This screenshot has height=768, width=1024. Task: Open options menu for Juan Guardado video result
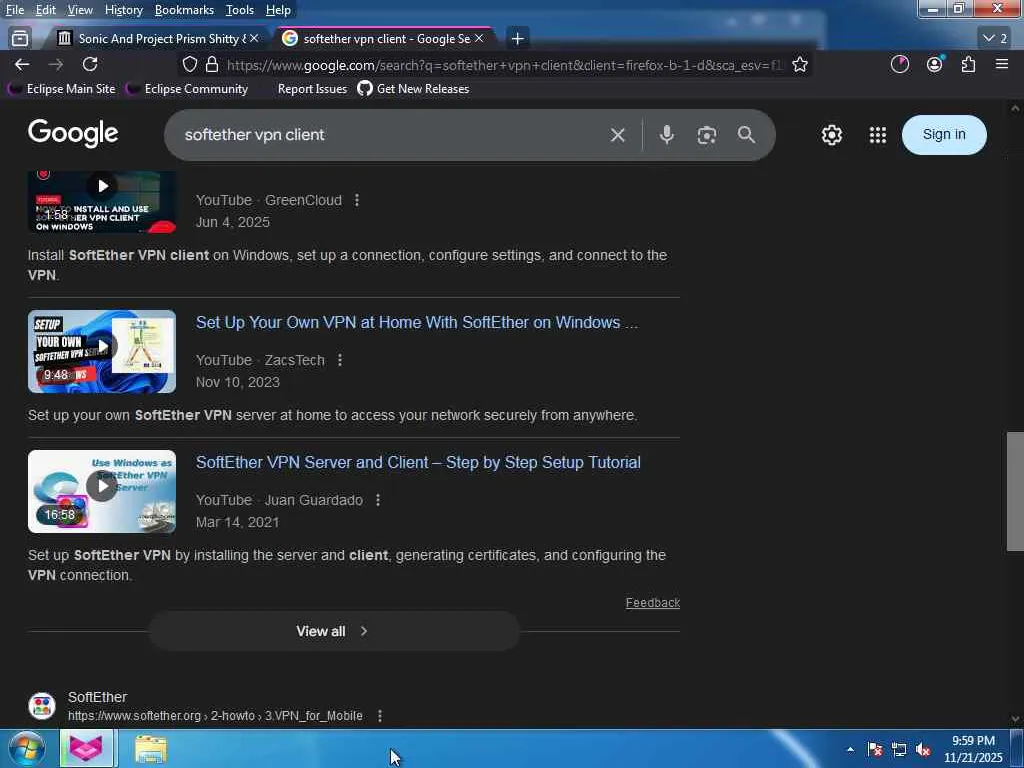378,500
